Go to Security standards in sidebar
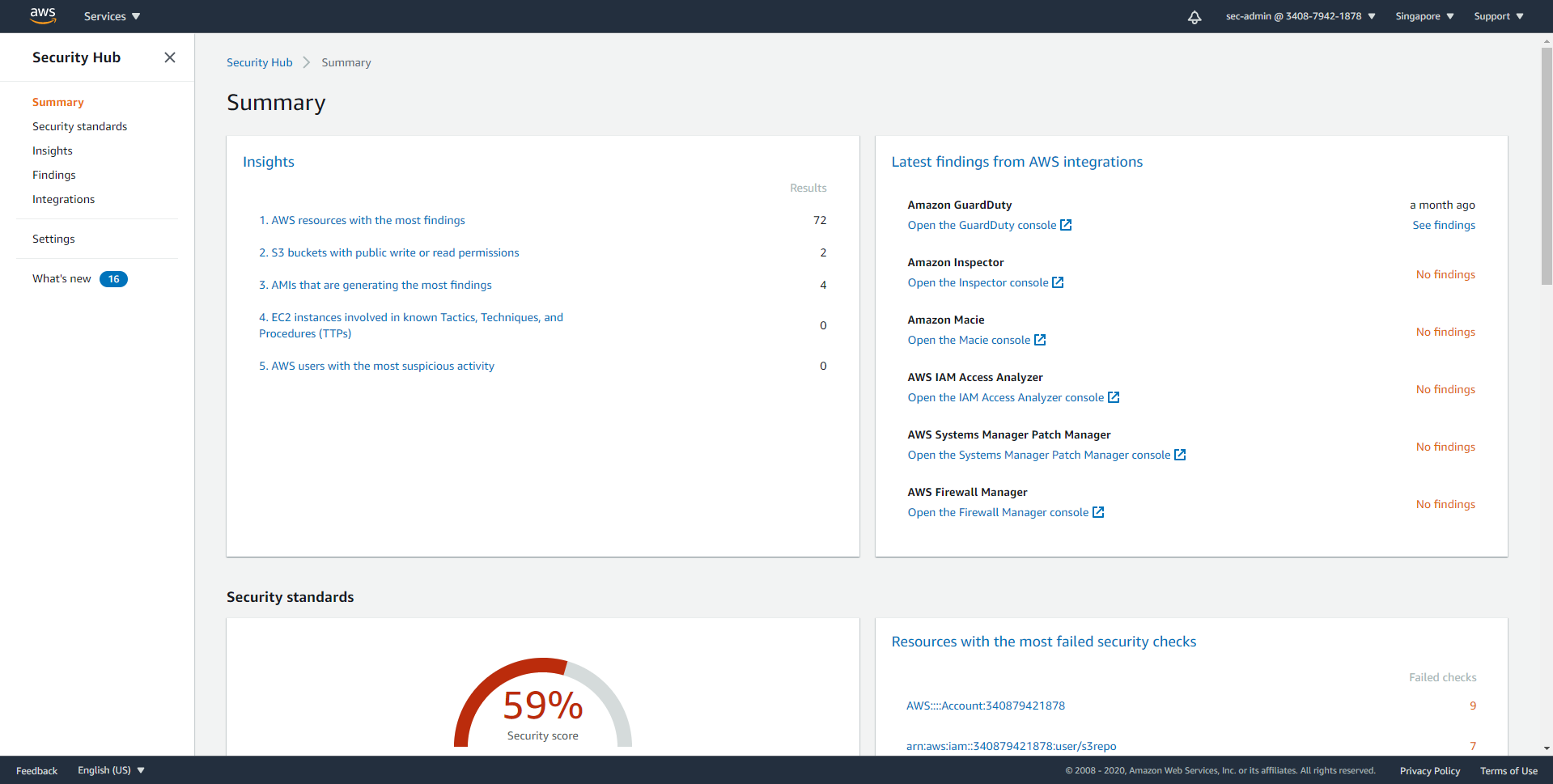Screen dimensions: 1553x784 [79, 126]
